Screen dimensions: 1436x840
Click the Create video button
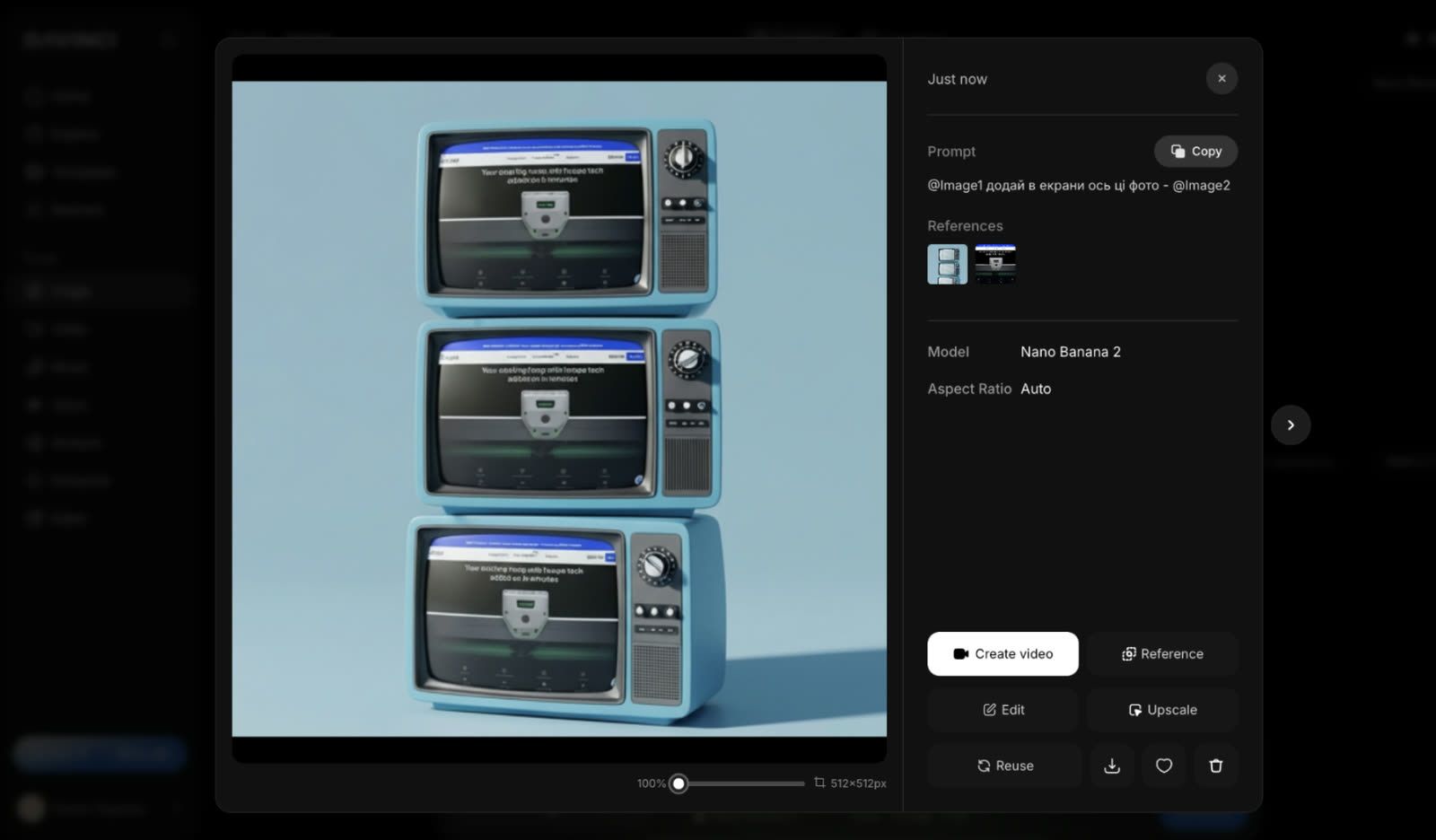coord(1003,654)
